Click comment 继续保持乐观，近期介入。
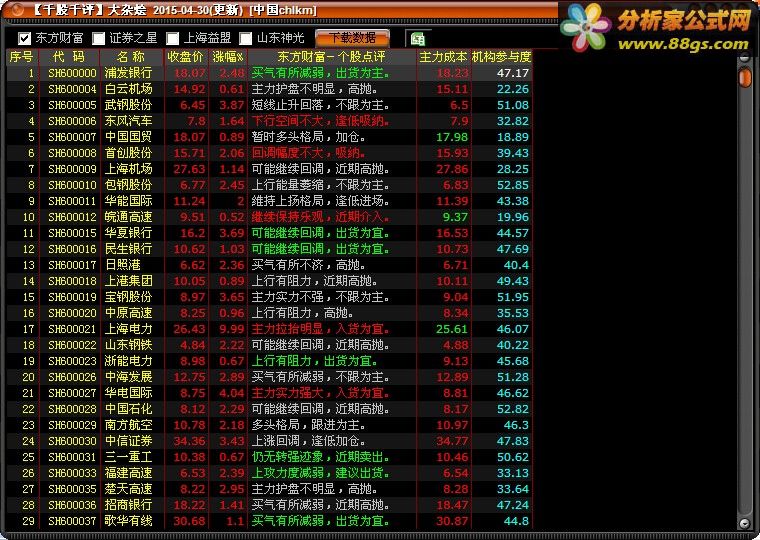The height and width of the screenshot is (540, 760). click(x=320, y=217)
